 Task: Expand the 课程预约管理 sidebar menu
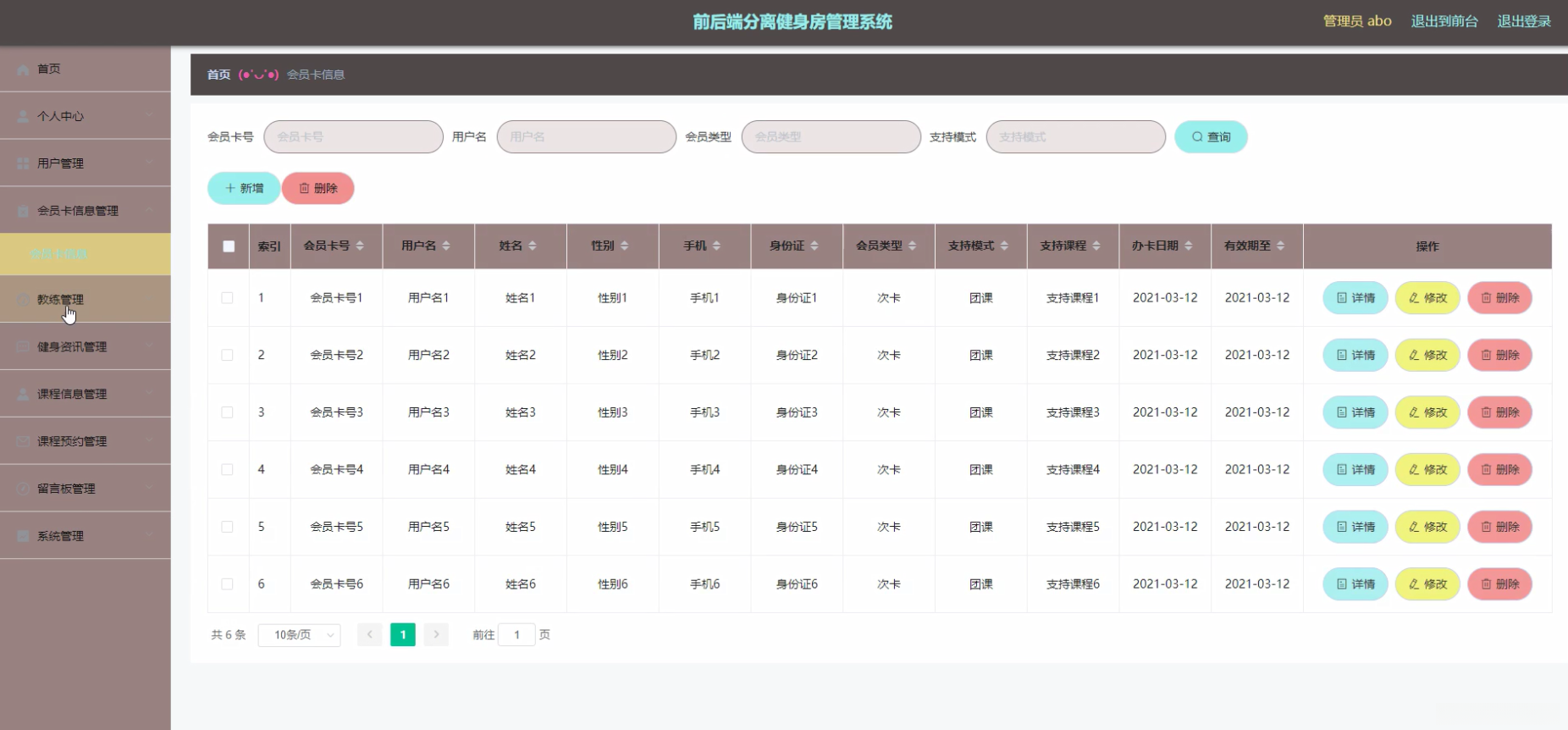pos(85,441)
